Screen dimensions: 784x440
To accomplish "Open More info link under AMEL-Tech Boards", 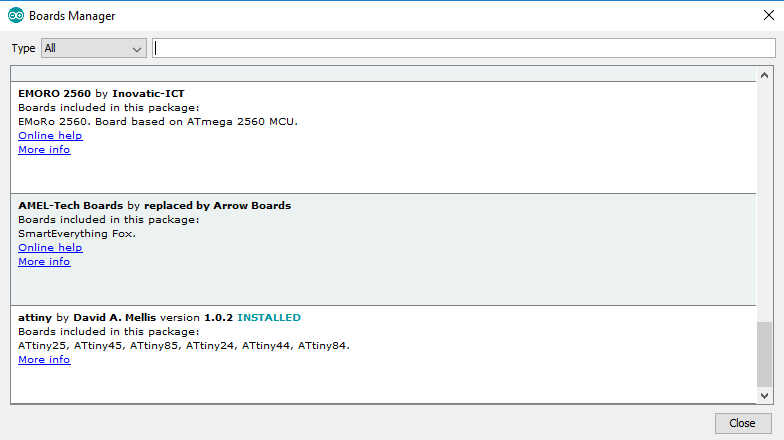I will point(44,262).
